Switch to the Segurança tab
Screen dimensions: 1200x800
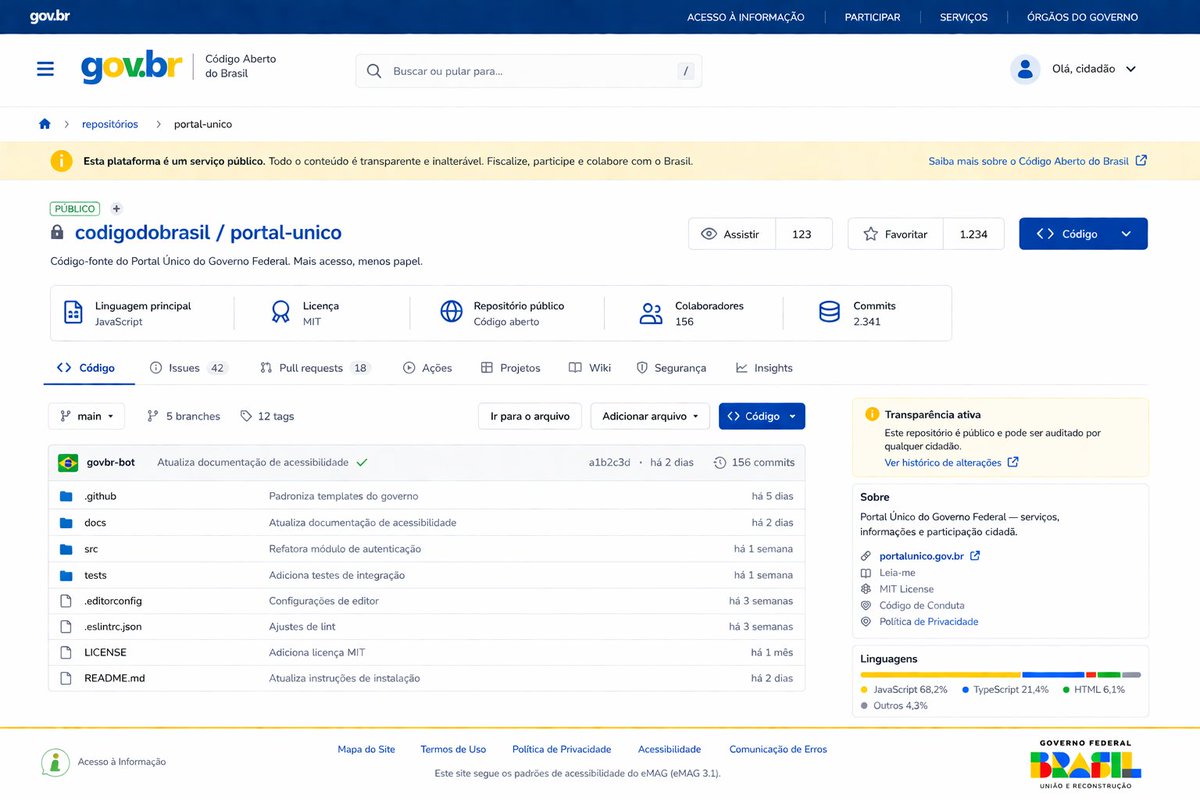[671, 368]
